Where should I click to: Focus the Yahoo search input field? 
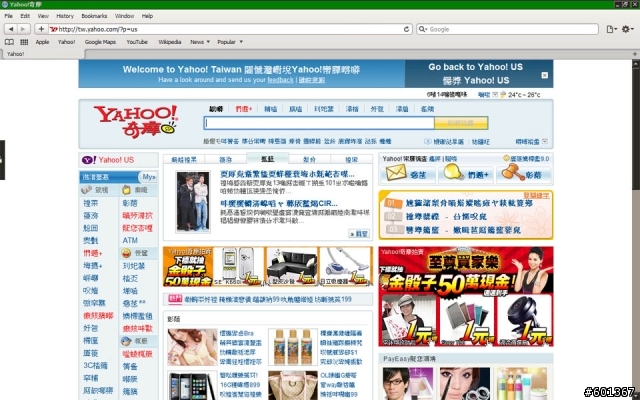tap(319, 123)
